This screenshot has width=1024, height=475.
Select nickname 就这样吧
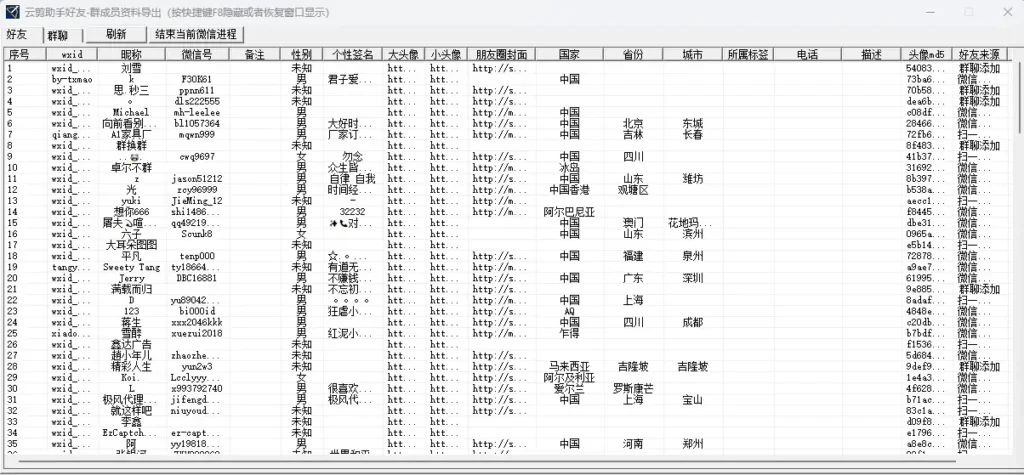click(x=131, y=411)
